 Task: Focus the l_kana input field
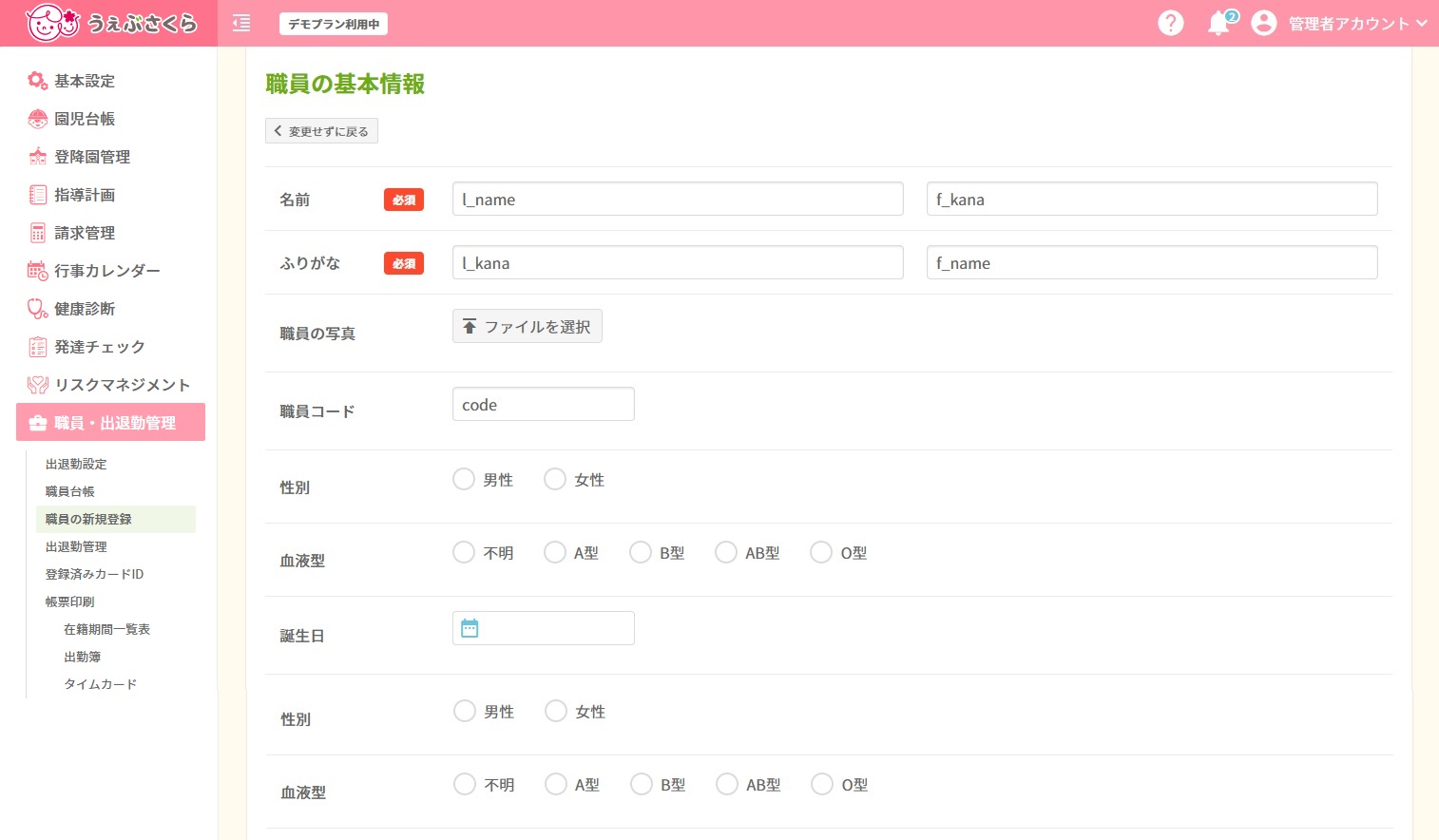678,262
